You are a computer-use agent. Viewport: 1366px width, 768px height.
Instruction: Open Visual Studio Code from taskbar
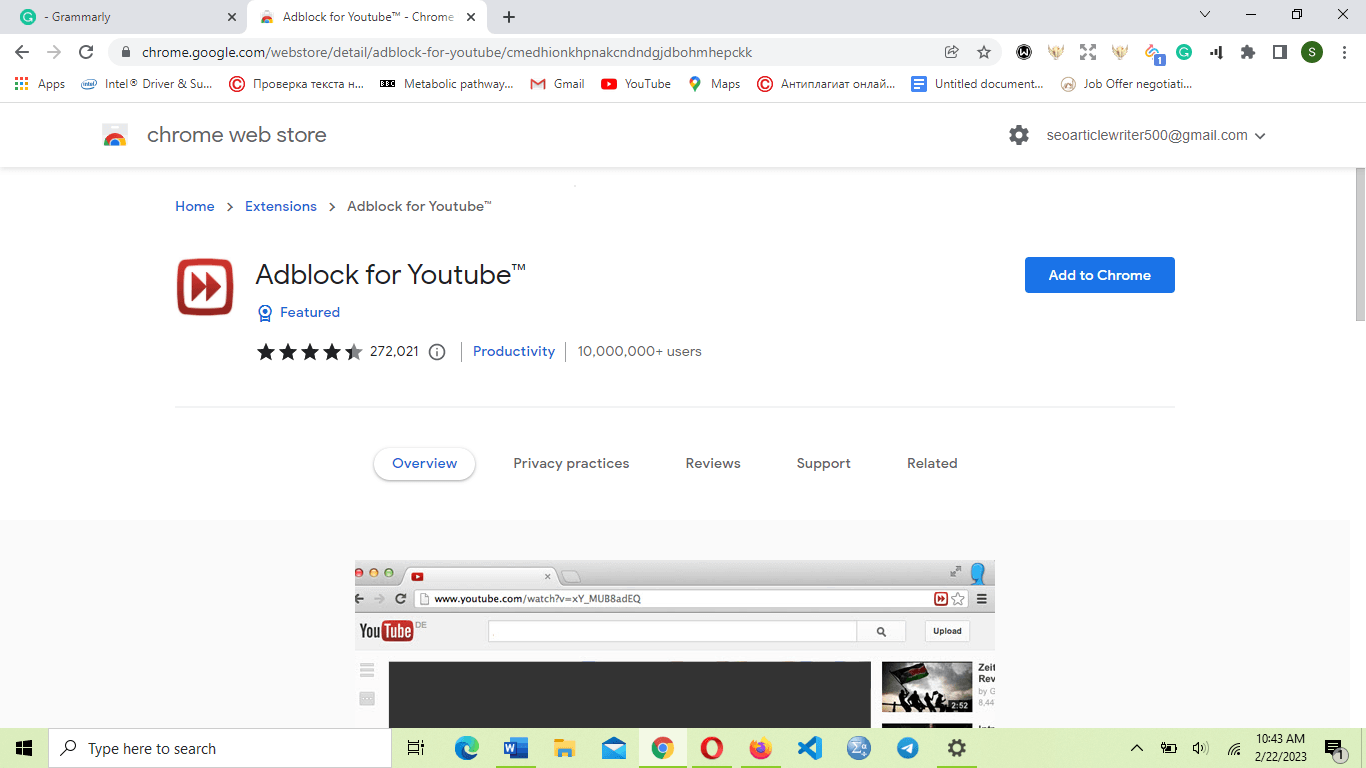pos(810,748)
